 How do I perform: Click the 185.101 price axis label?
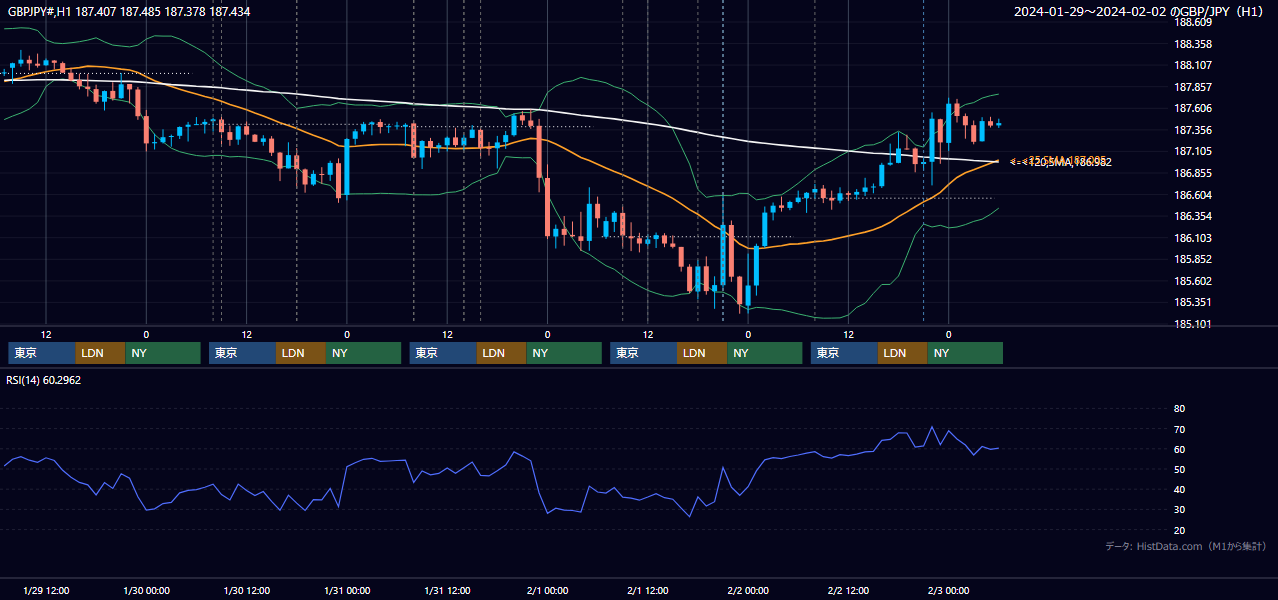(1193, 324)
